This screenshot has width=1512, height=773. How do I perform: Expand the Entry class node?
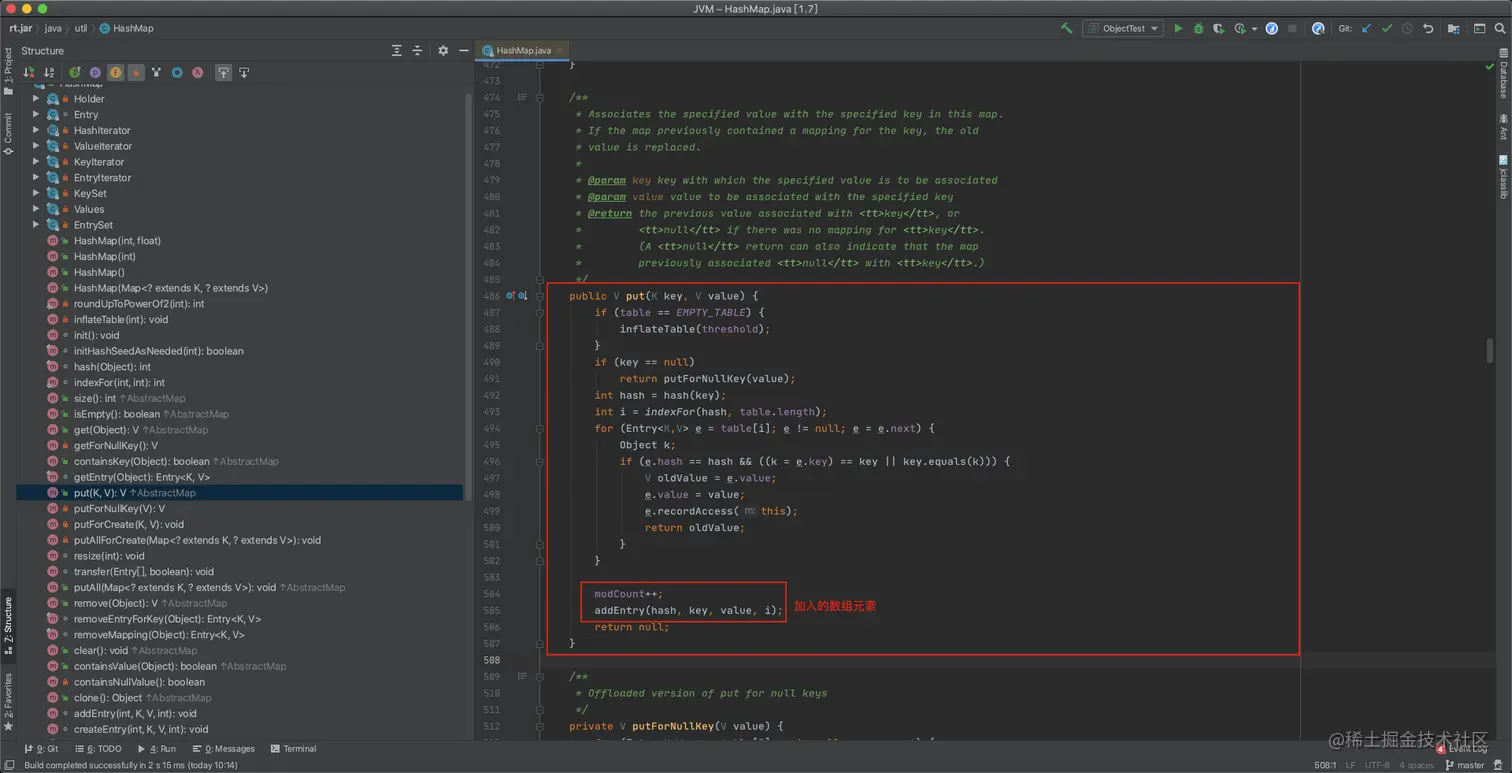coord(36,115)
